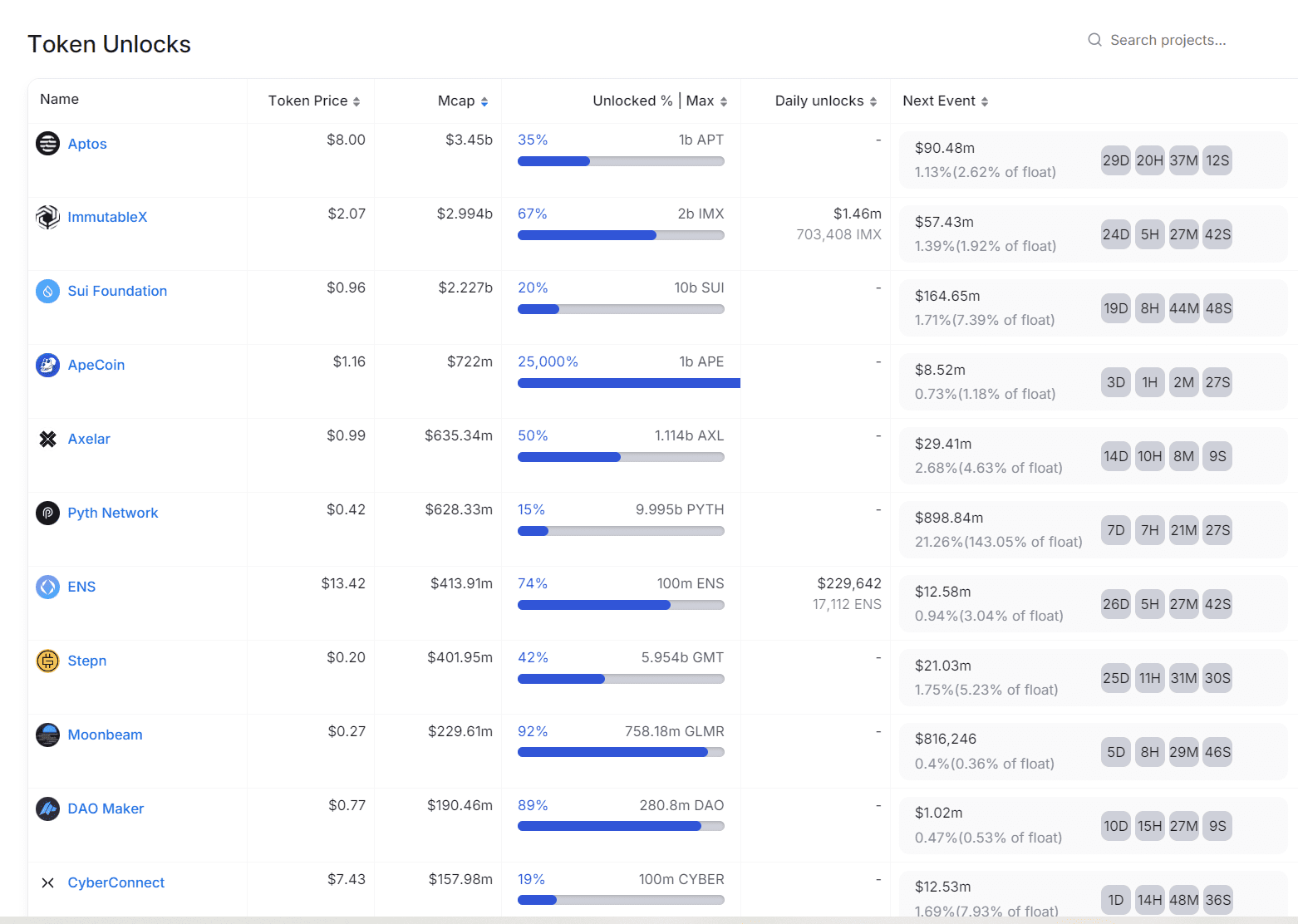The height and width of the screenshot is (924, 1298).
Task: Click the DAO Maker logo icon
Action: [47, 808]
